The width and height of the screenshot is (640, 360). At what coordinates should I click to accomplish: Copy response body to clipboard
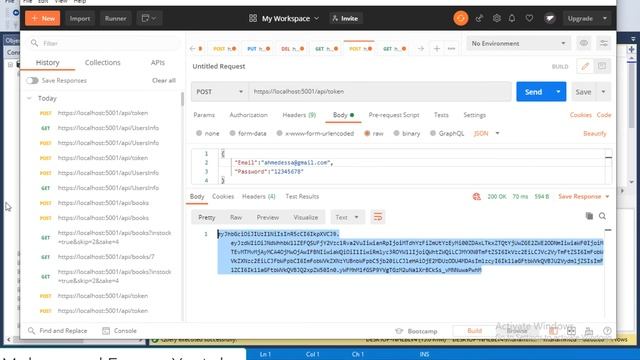coord(589,216)
